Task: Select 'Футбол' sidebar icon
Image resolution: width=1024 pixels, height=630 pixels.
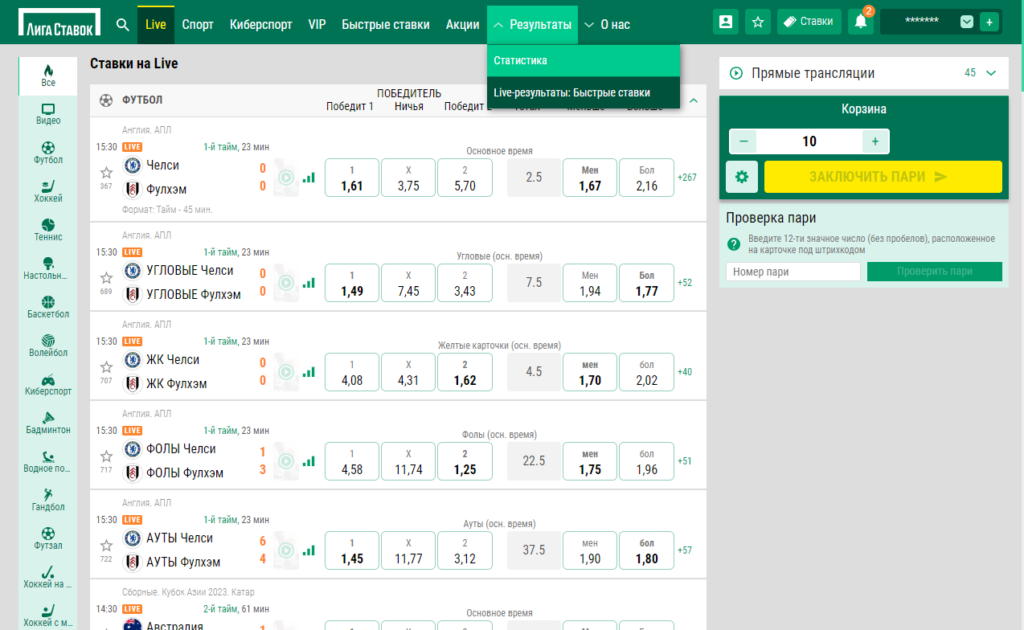Action: tap(48, 153)
